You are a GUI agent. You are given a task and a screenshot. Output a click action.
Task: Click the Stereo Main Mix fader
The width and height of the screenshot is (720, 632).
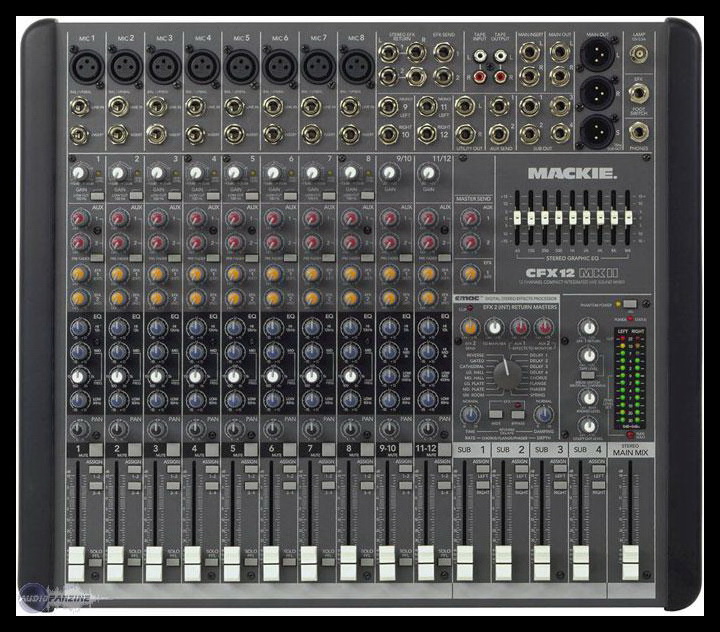click(630, 563)
